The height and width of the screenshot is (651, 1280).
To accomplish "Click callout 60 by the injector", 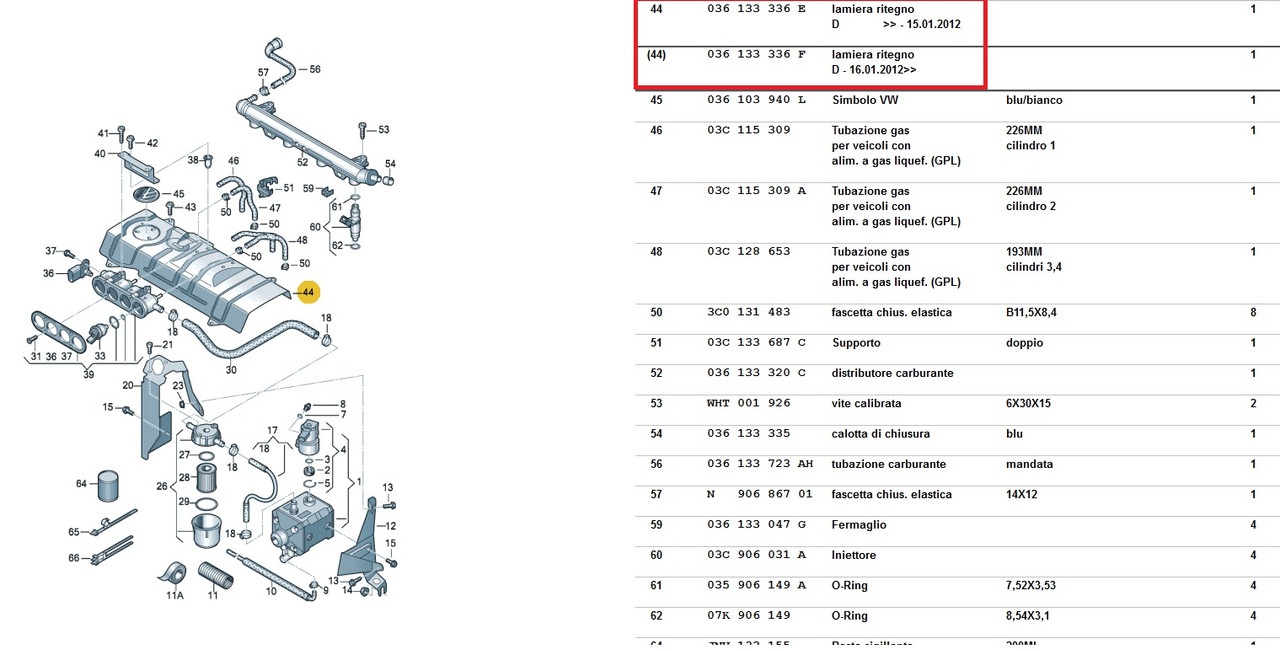I will 316,227.
